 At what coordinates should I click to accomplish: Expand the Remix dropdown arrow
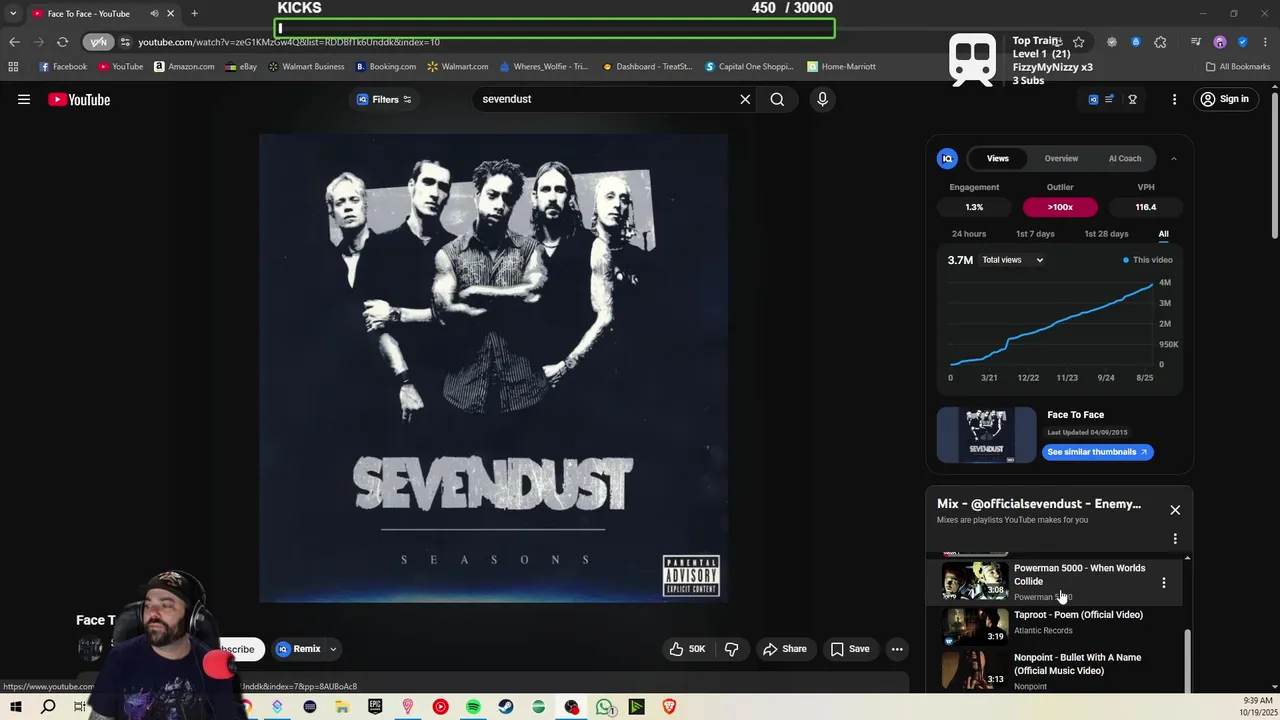[x=333, y=649]
